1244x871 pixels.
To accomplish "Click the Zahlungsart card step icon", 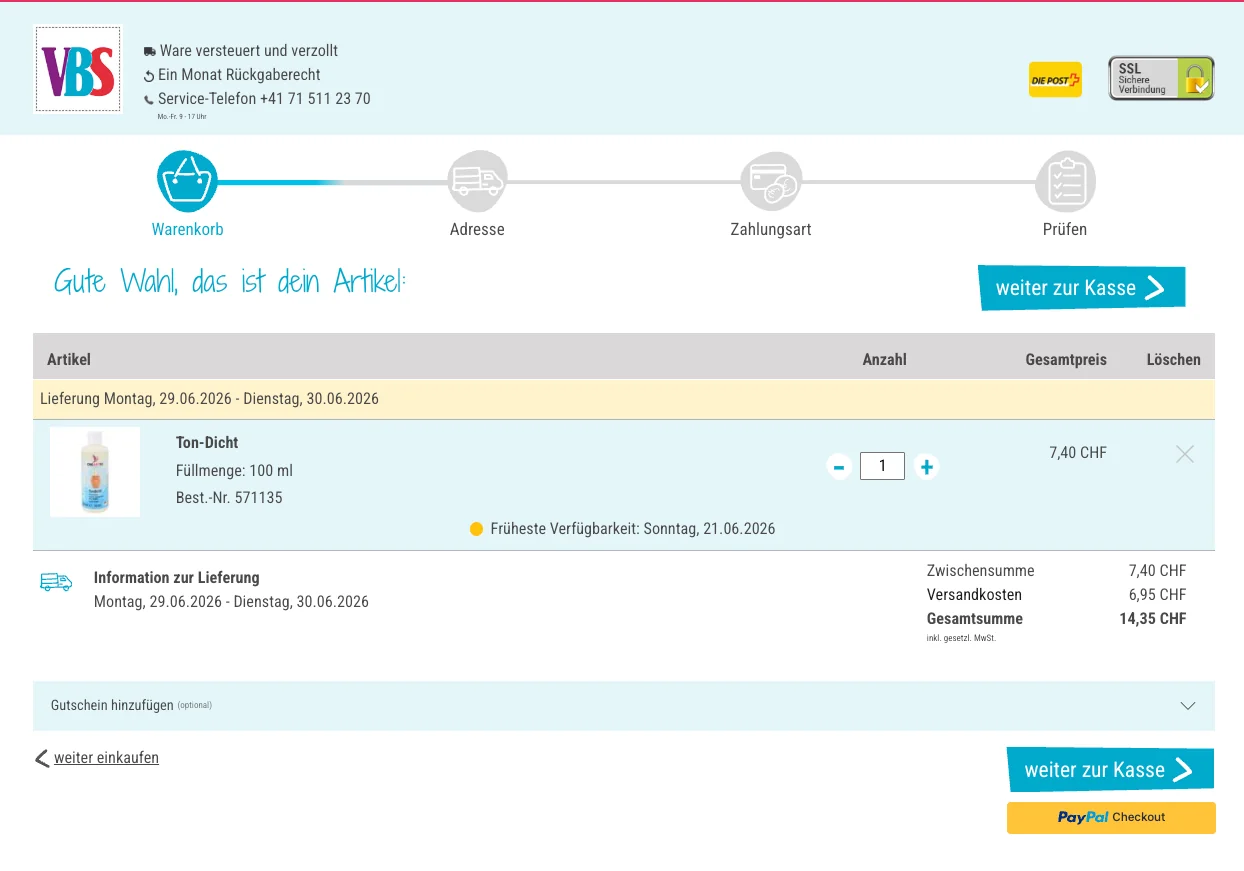I will (x=771, y=181).
